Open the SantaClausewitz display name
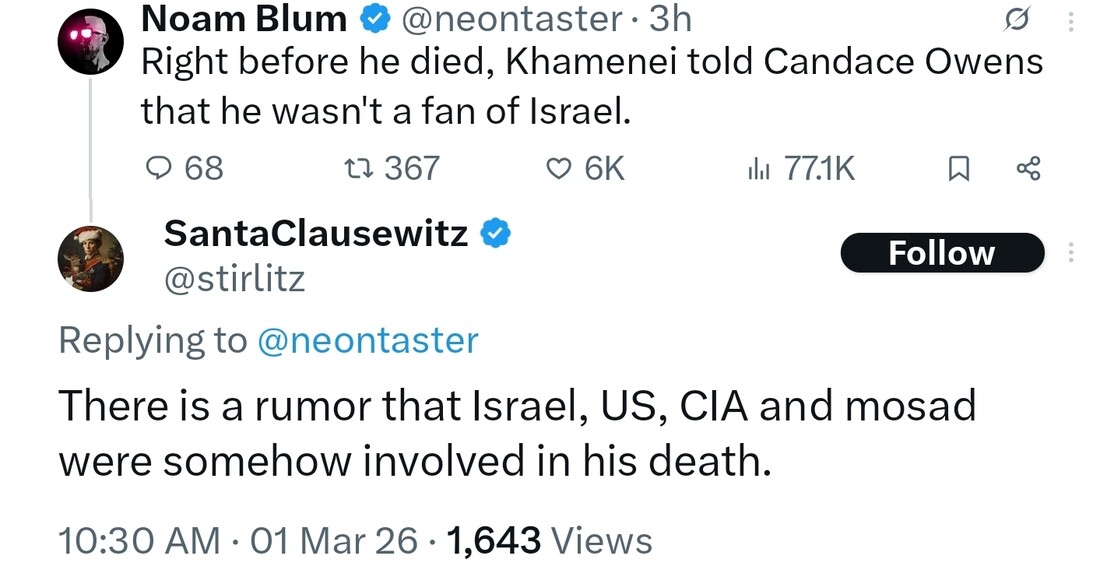This screenshot has height=577, width=1100. tap(315, 234)
